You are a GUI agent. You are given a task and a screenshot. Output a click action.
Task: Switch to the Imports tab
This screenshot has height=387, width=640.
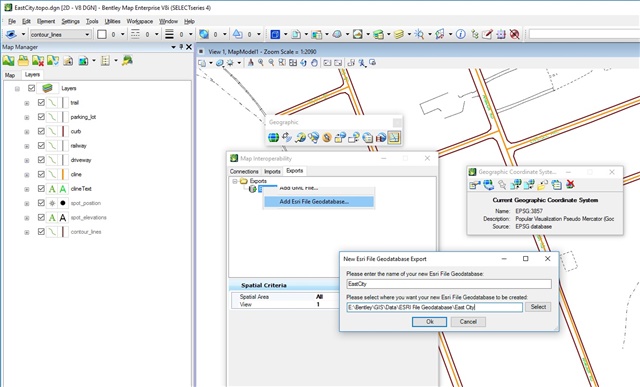[x=272, y=171]
